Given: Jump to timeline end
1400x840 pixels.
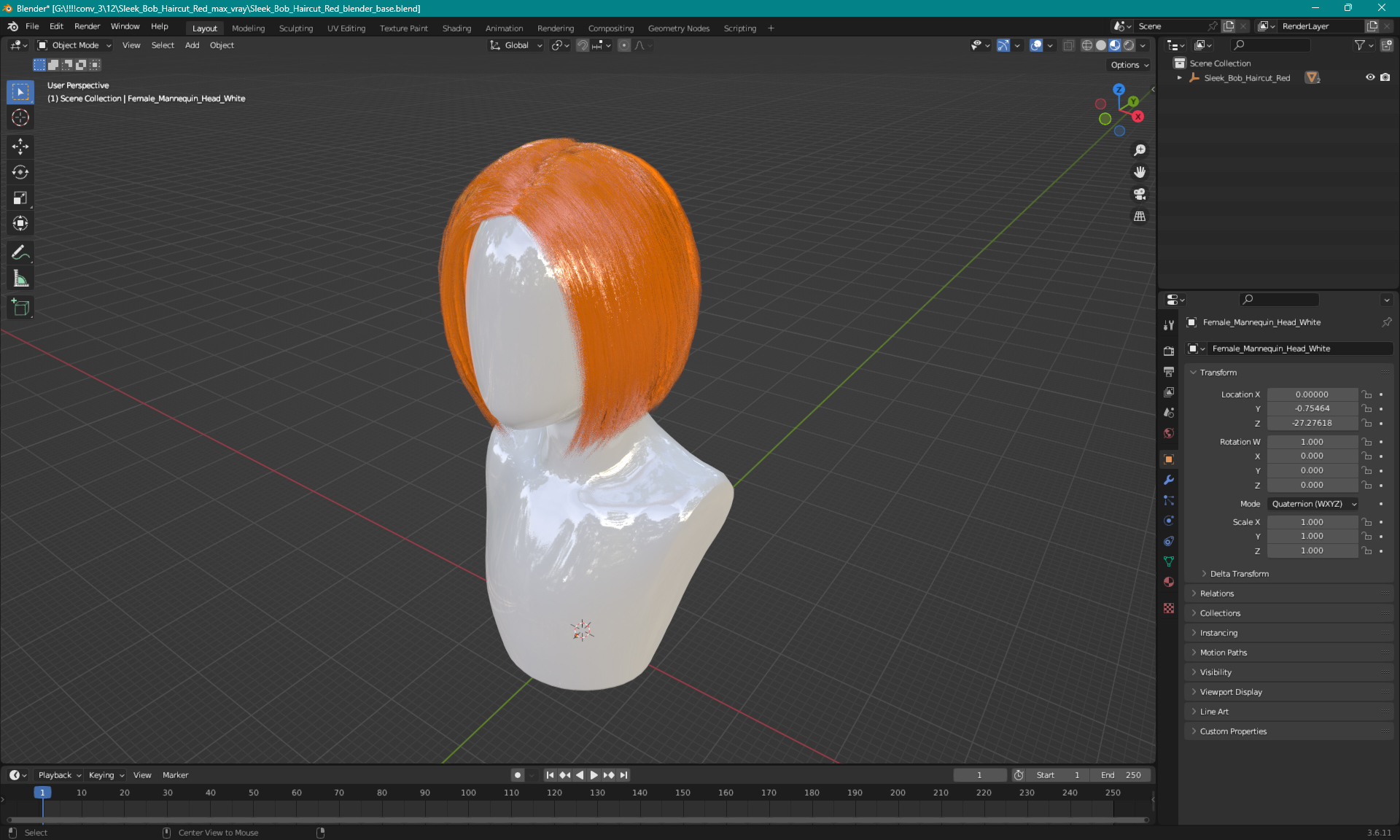Looking at the screenshot, I should 623,775.
